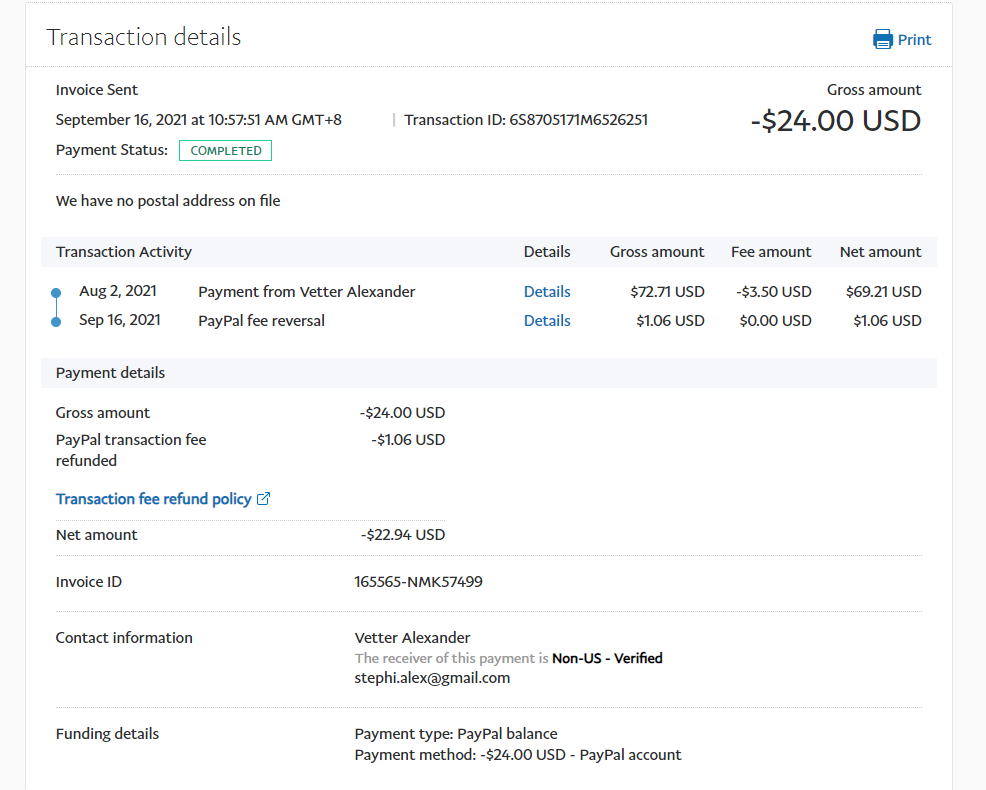Click the Transaction details heading
Viewport: 986px width, 790px height.
click(x=144, y=38)
